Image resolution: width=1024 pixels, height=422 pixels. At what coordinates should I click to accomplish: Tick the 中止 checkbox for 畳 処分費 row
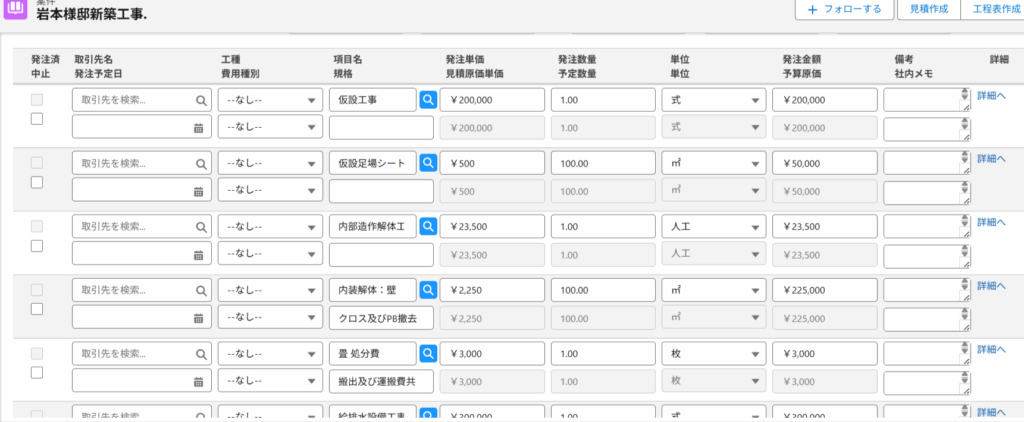click(x=37, y=372)
